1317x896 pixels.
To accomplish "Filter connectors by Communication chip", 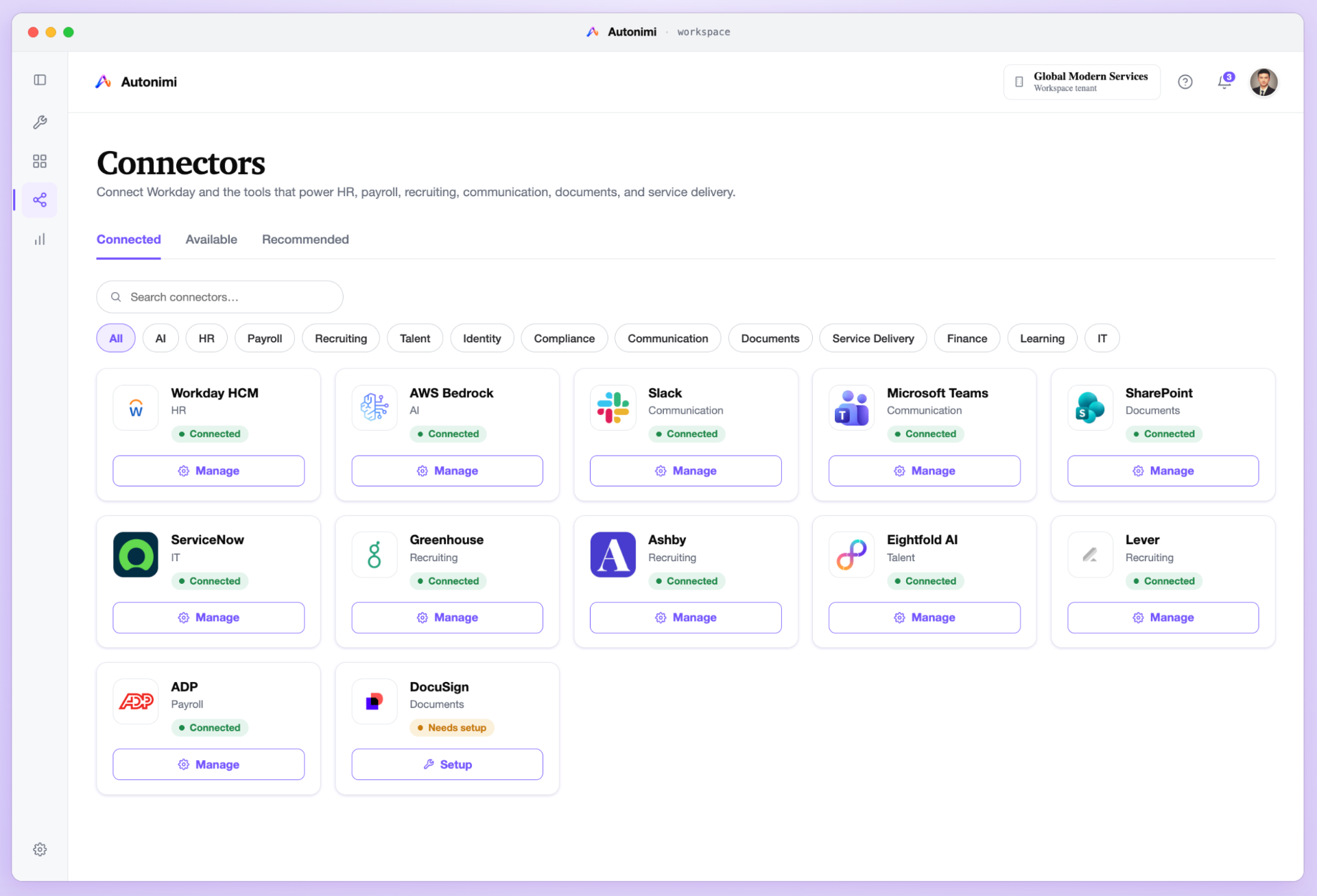I will tap(668, 338).
